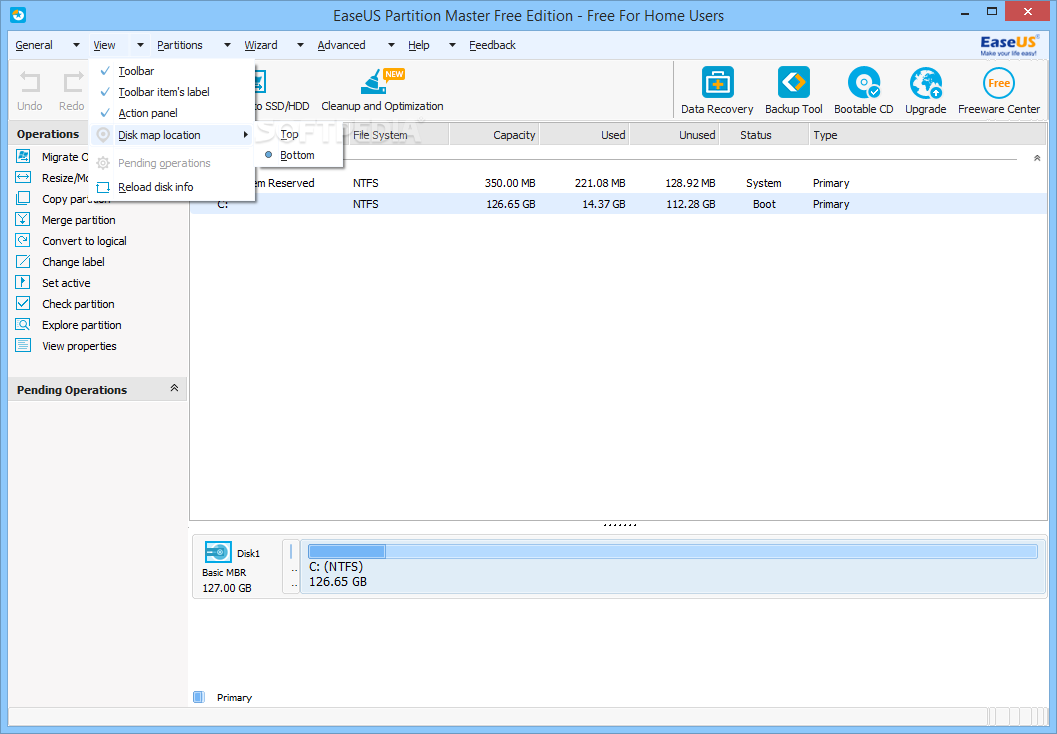Click Change label operation

[73, 262]
